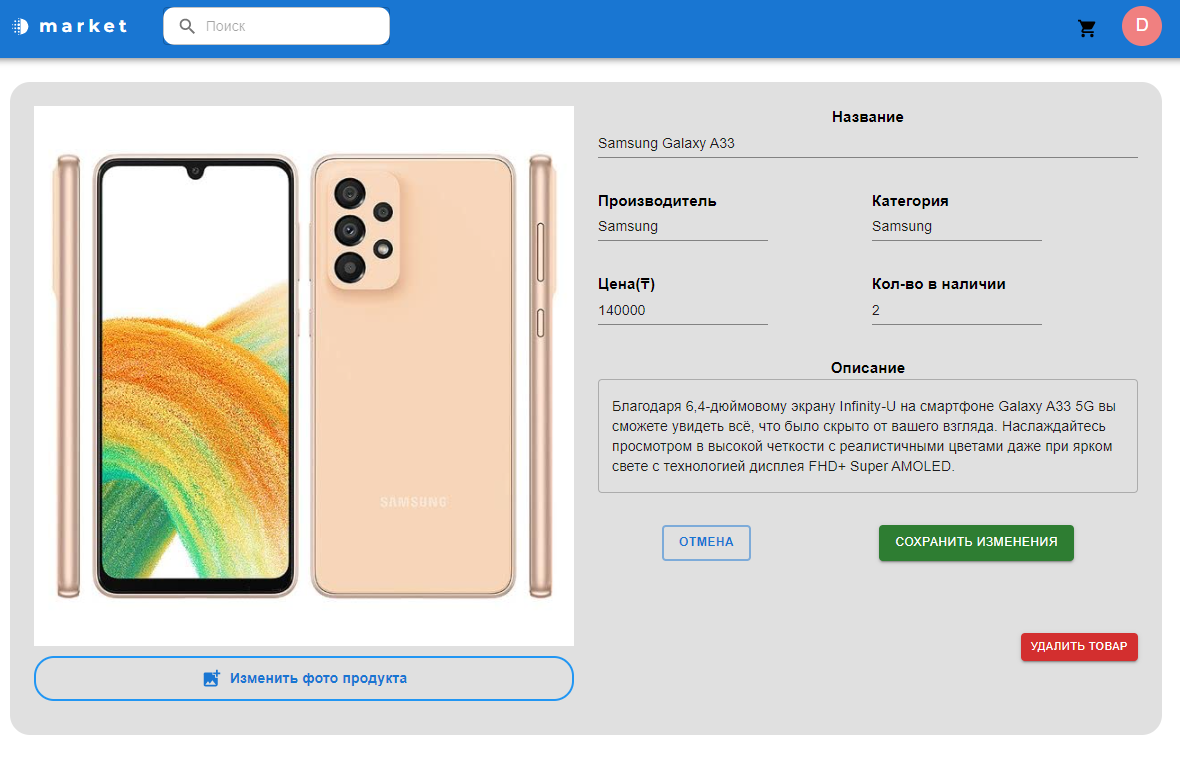Click inside the Описание description textarea
Screen dimensions: 1180x757
[x=867, y=436]
